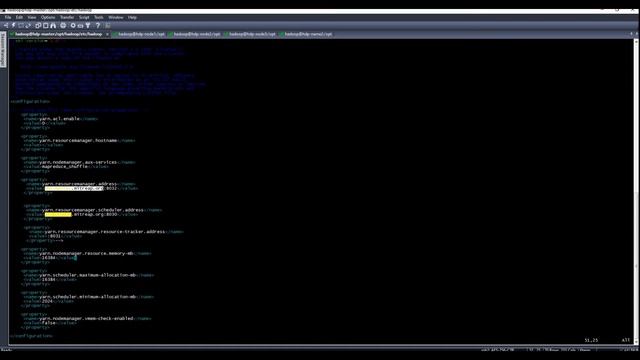The height and width of the screenshot is (360, 640).
Task: Click the question mark Help icon
Action: 98,25
